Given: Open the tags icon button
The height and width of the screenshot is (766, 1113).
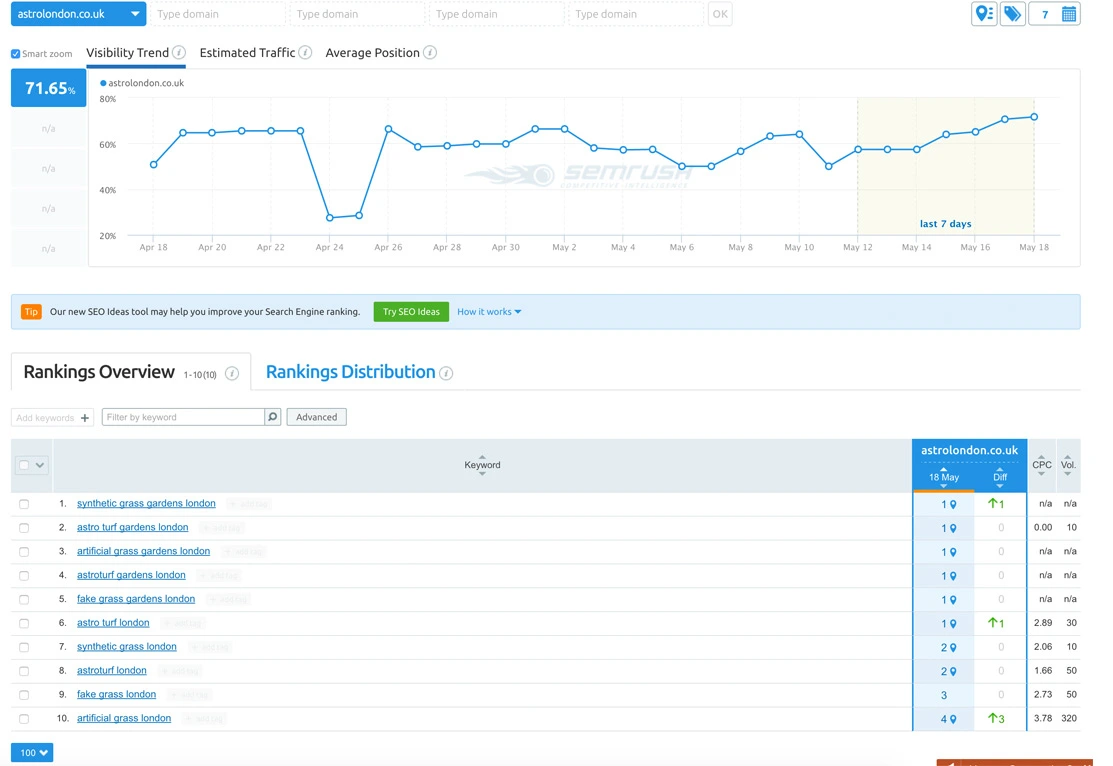Looking at the screenshot, I should [1013, 13].
